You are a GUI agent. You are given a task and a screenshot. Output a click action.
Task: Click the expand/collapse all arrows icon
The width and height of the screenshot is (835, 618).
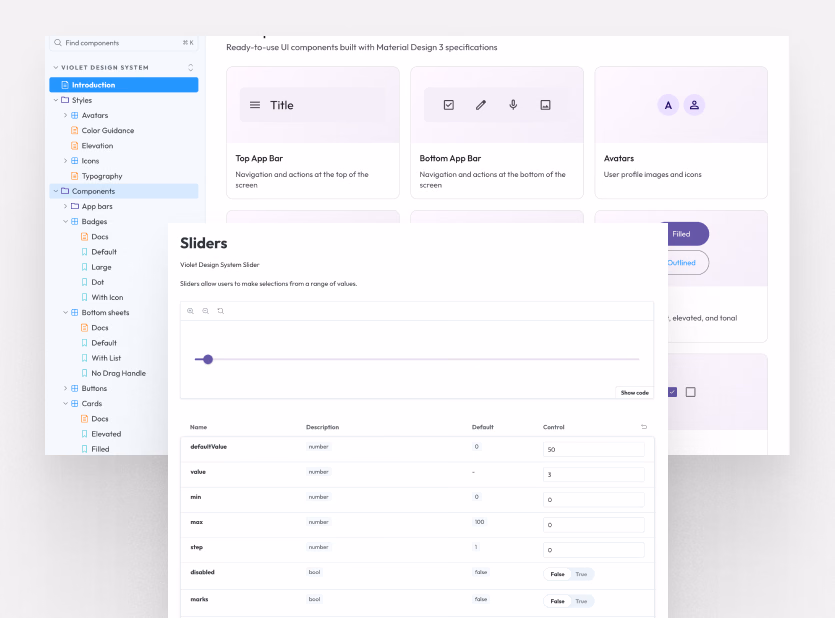(191, 68)
